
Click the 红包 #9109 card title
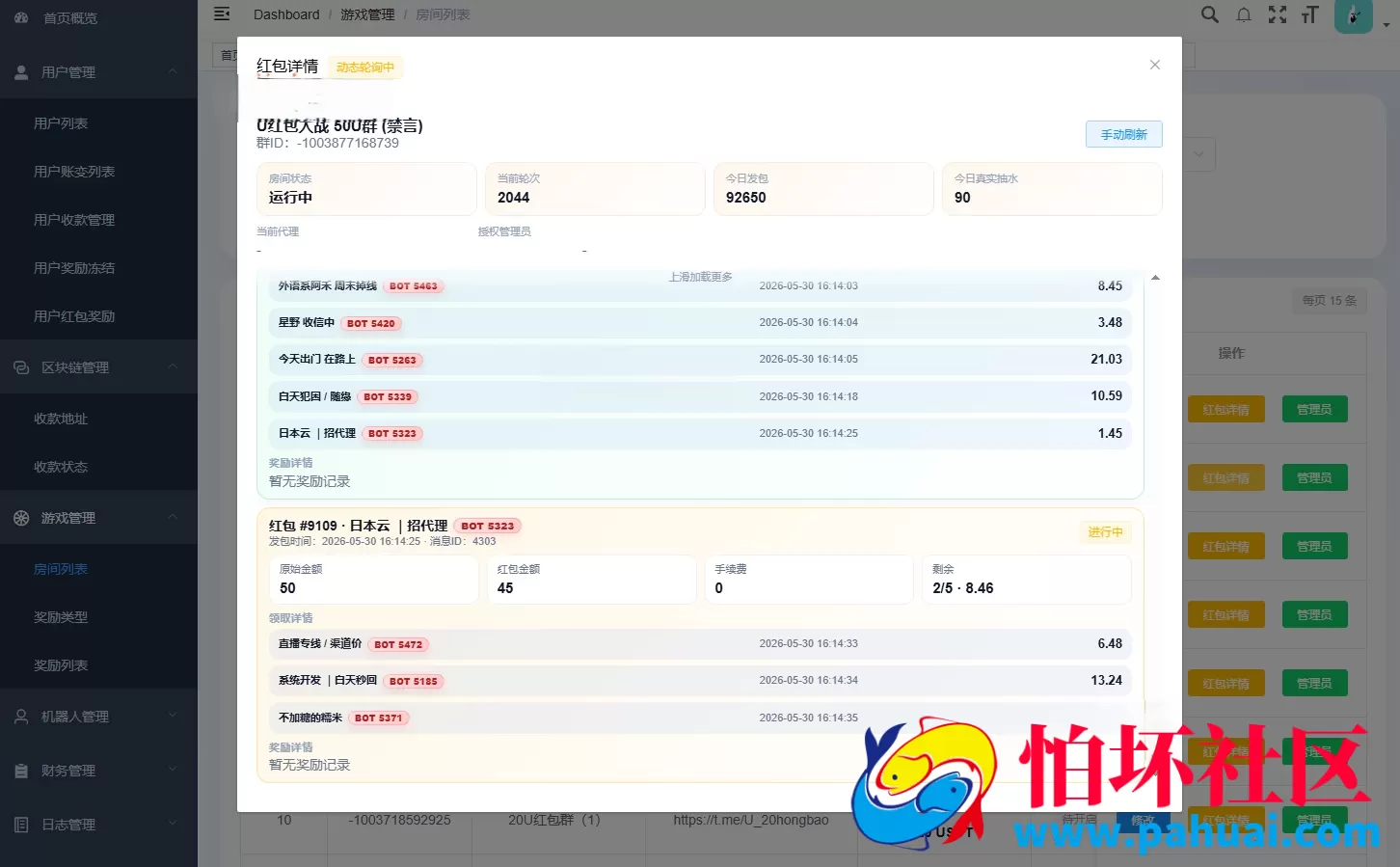(358, 526)
